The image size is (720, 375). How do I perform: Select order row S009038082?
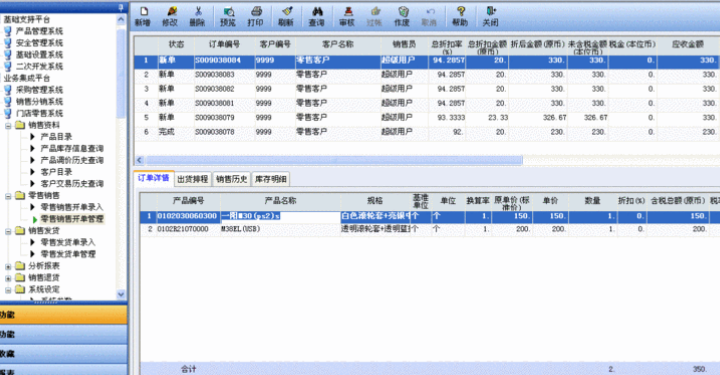point(427,89)
